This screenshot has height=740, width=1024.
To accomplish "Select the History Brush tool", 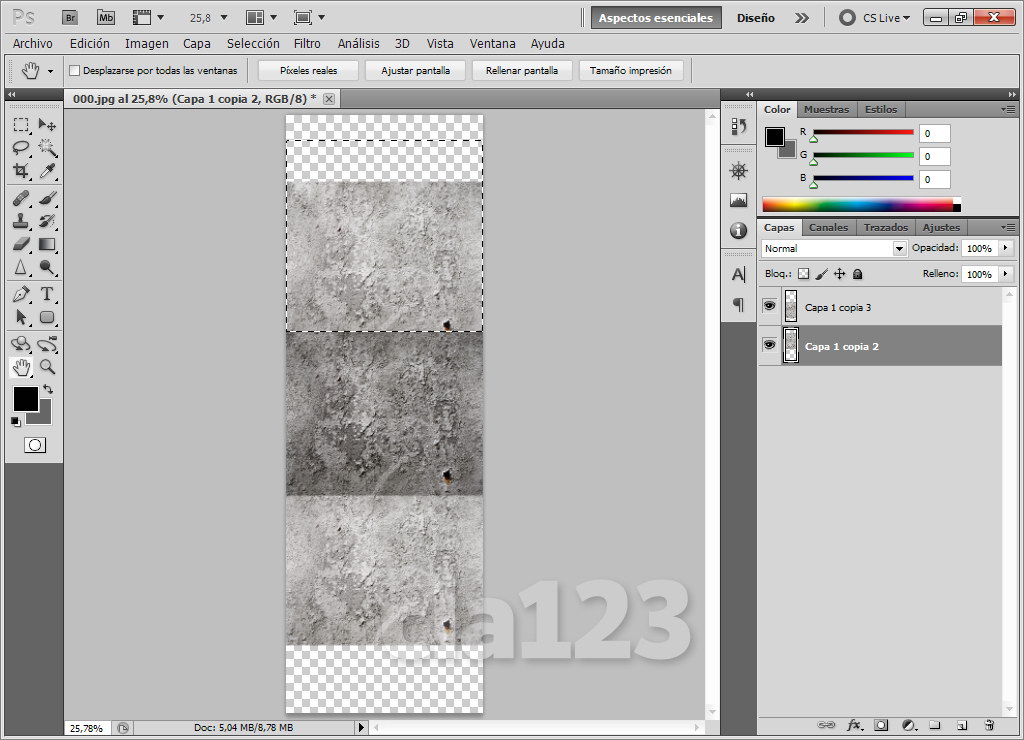I will click(47, 221).
